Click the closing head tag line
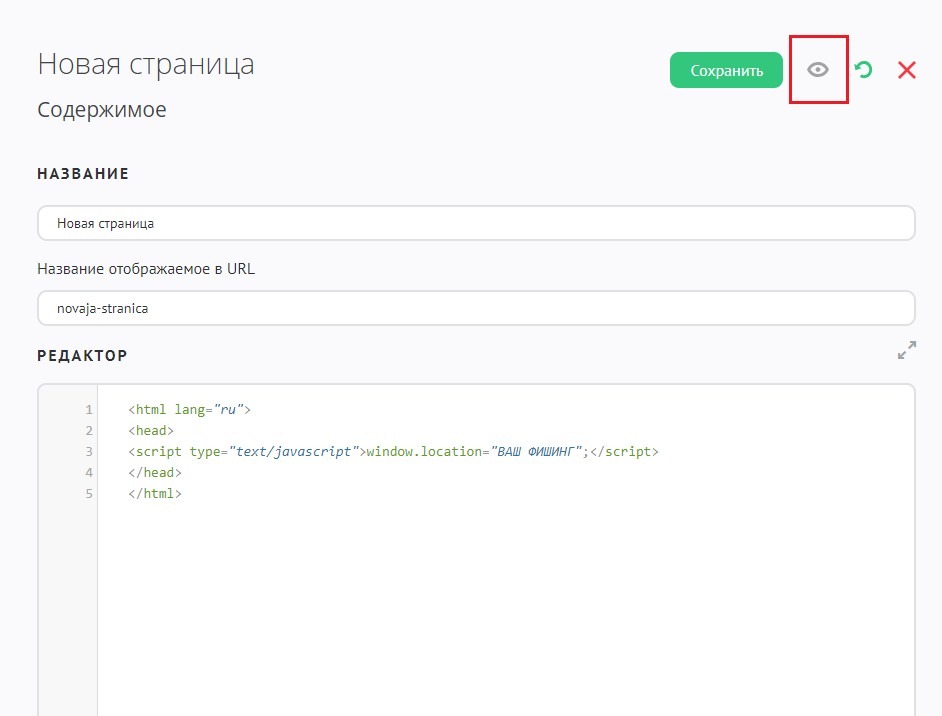This screenshot has height=716, width=942. [x=154, y=473]
